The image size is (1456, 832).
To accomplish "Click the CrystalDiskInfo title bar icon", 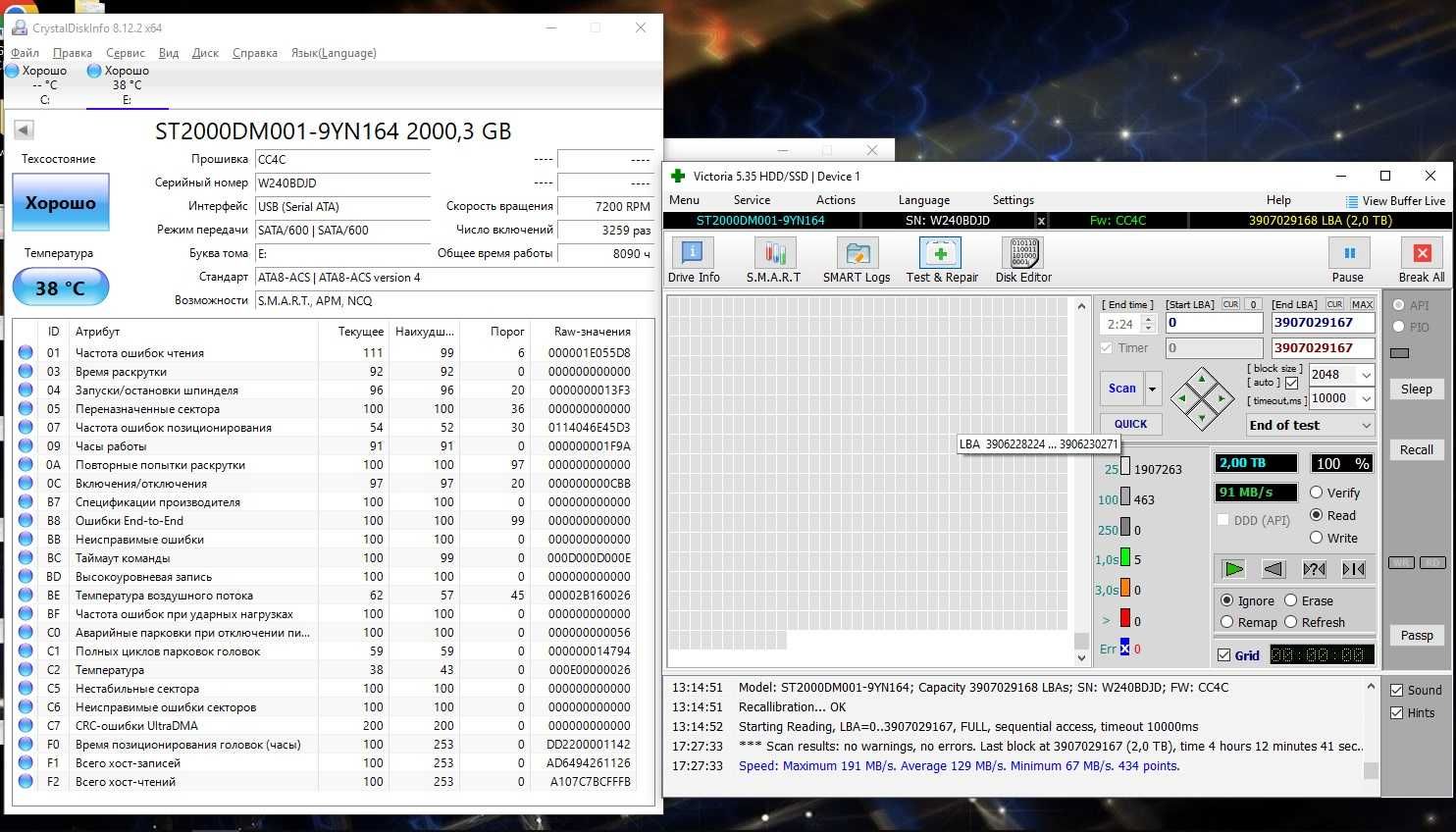I will point(19,27).
